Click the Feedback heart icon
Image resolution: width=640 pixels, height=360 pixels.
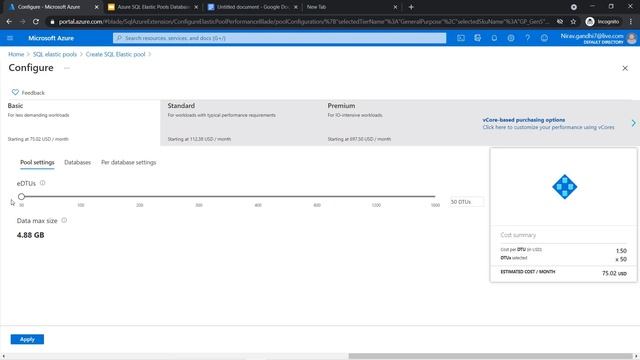click(x=15, y=92)
